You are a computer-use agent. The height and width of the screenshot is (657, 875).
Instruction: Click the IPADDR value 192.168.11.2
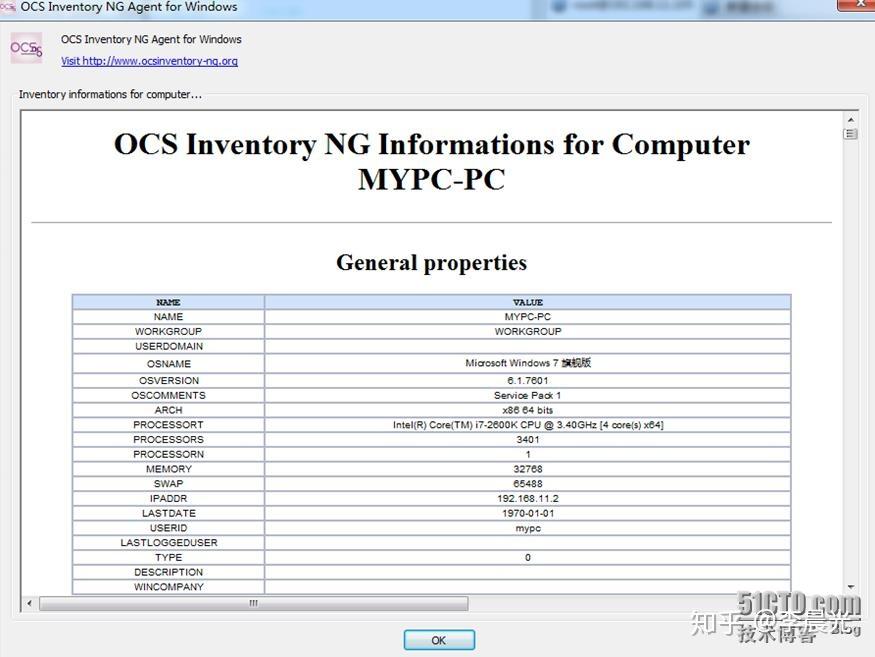(x=527, y=498)
